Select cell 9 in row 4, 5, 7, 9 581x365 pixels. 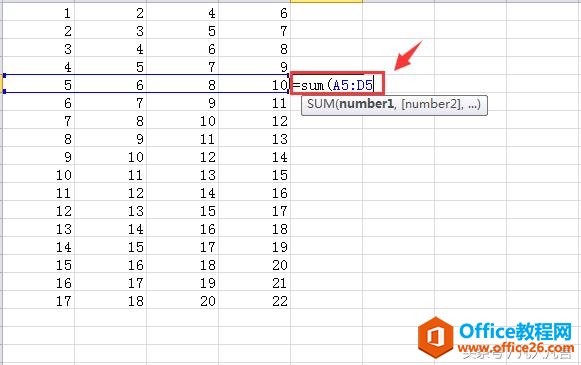tap(255, 66)
